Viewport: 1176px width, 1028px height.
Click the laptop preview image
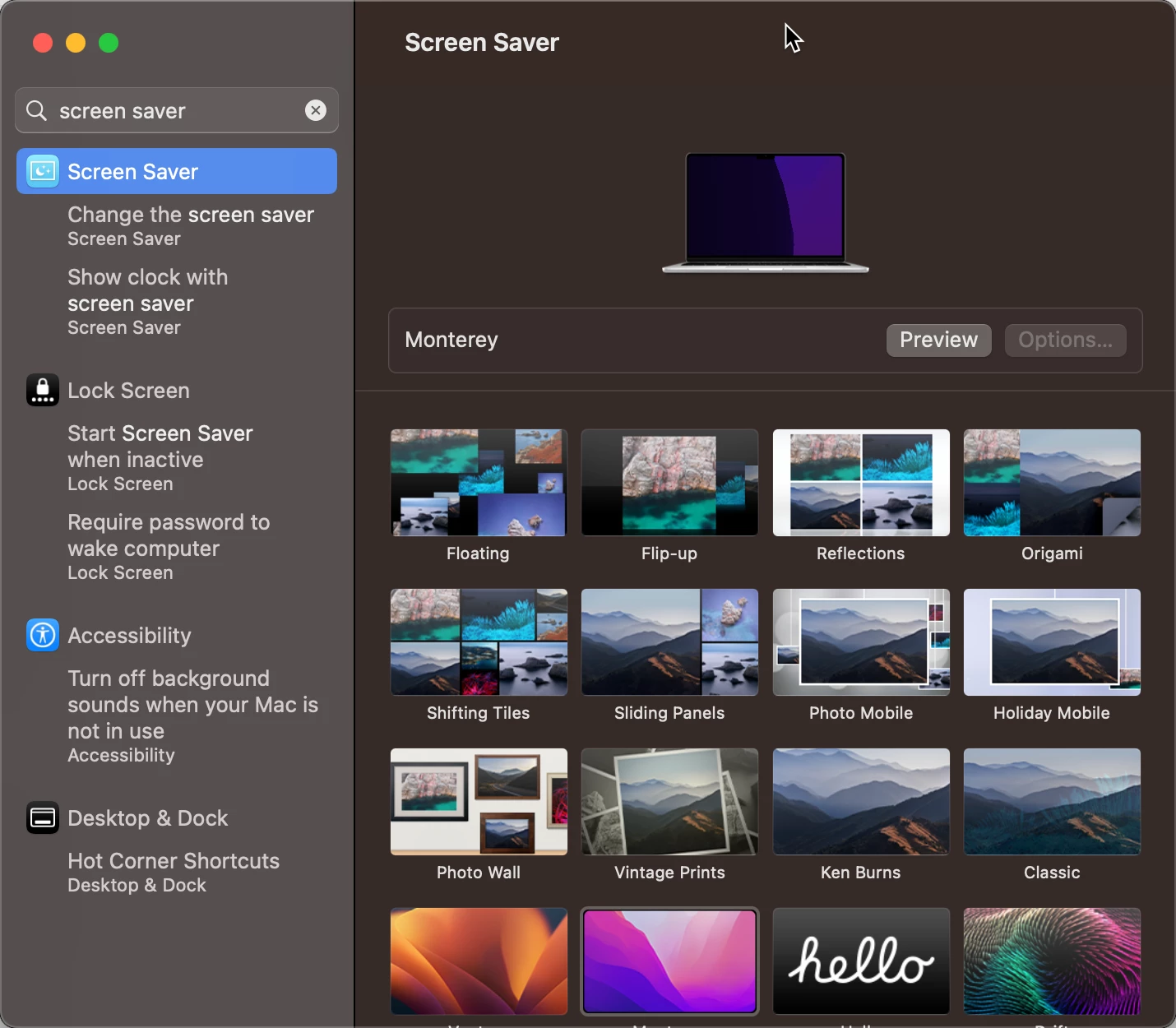[x=766, y=212]
